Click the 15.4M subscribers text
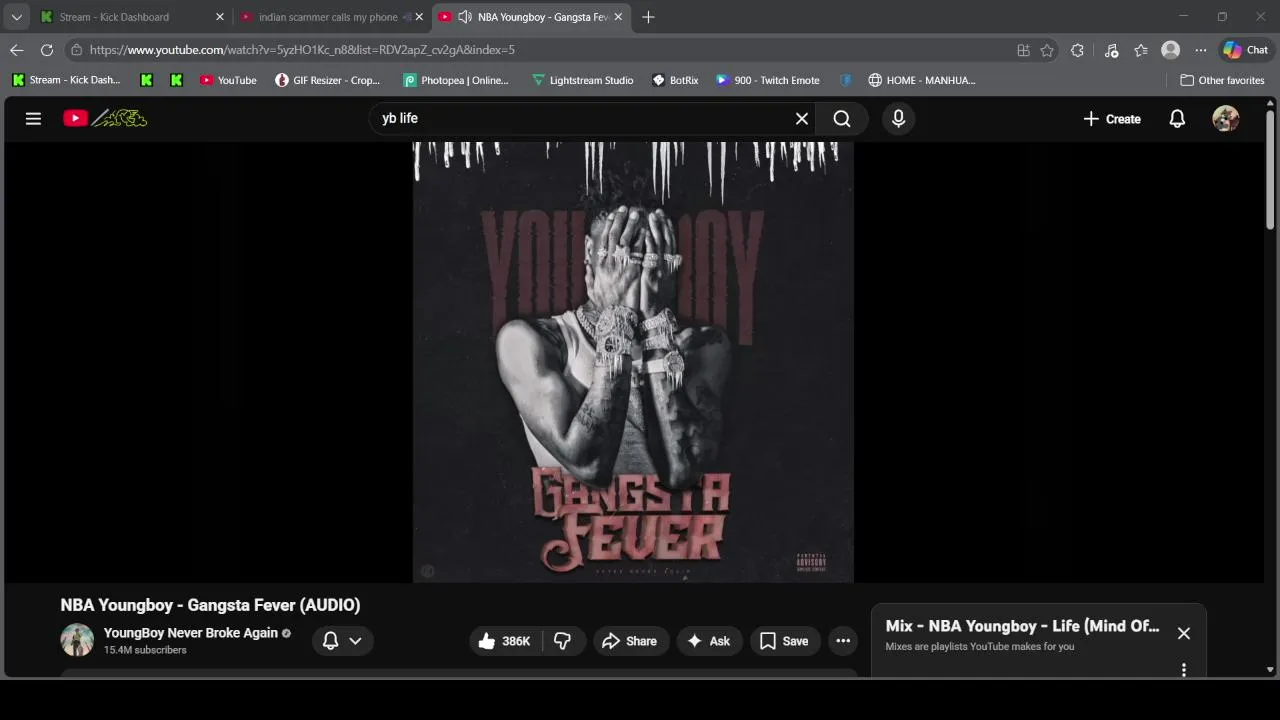The width and height of the screenshot is (1280, 720). (145, 650)
